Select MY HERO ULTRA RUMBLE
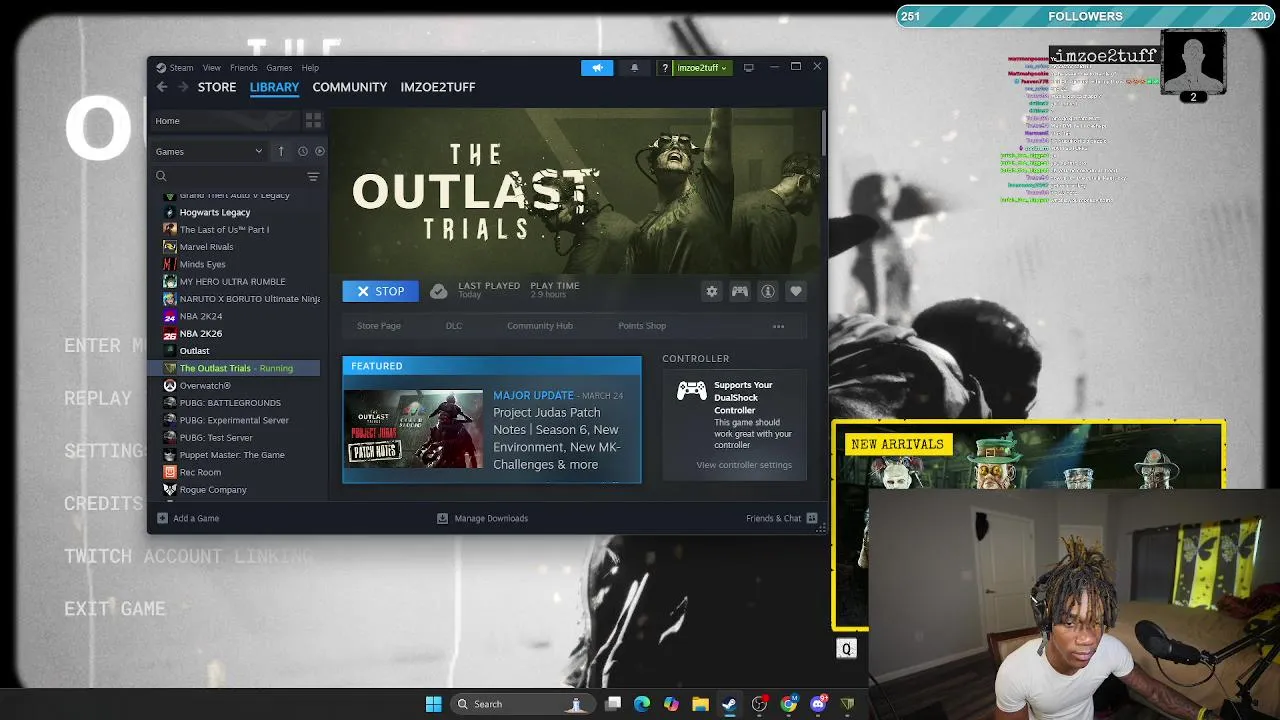This screenshot has height=720, width=1280. pyautogui.click(x=232, y=282)
